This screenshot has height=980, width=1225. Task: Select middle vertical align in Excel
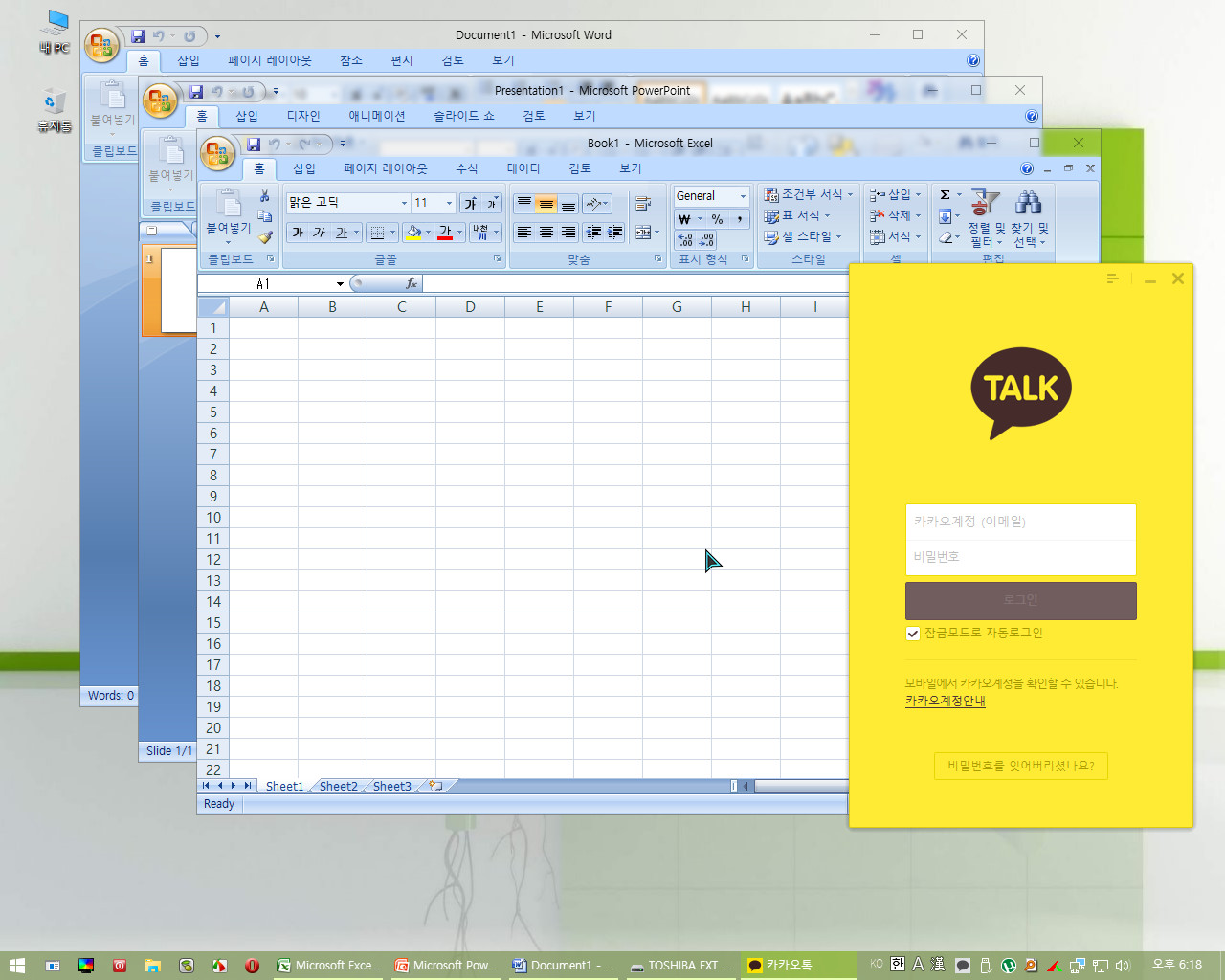pyautogui.click(x=546, y=203)
